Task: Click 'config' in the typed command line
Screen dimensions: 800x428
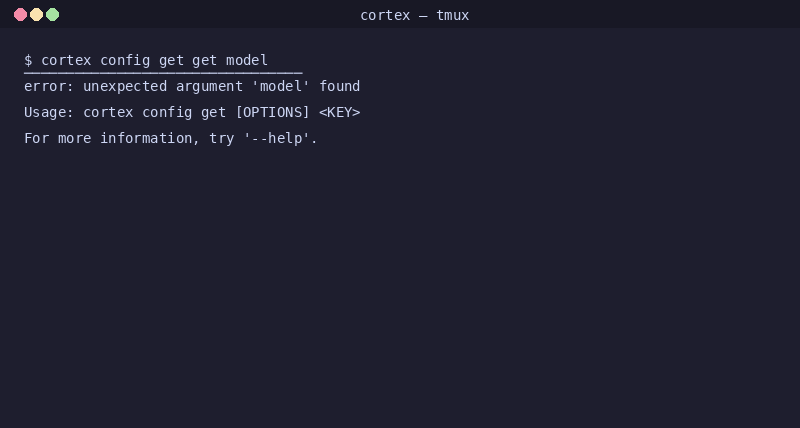Action: [125, 61]
